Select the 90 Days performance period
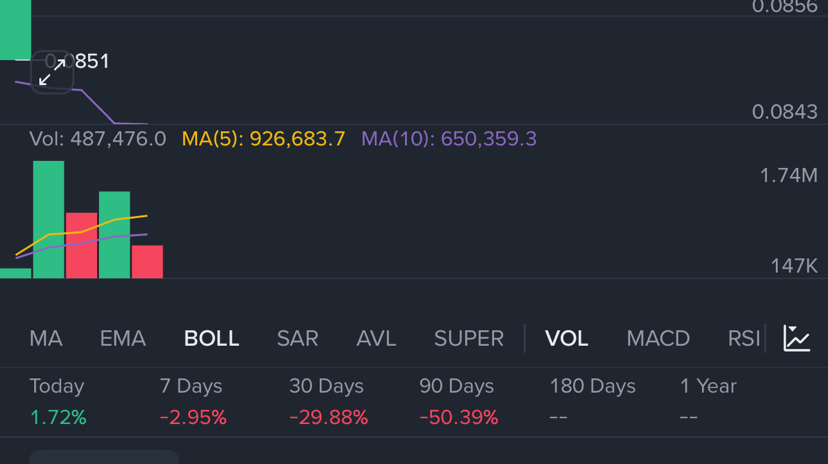The height and width of the screenshot is (464, 828). coord(458,401)
